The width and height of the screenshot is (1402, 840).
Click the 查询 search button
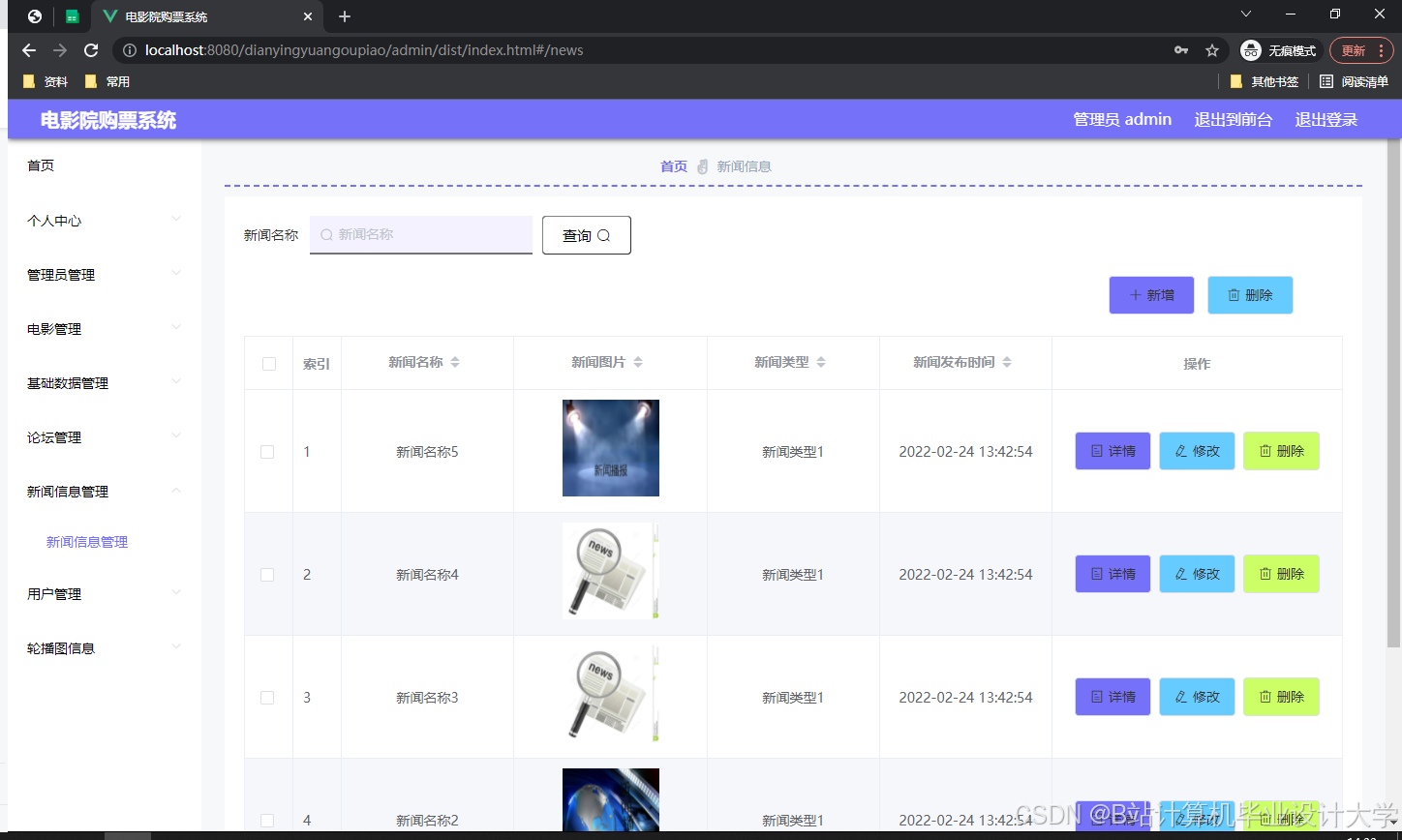coord(587,235)
